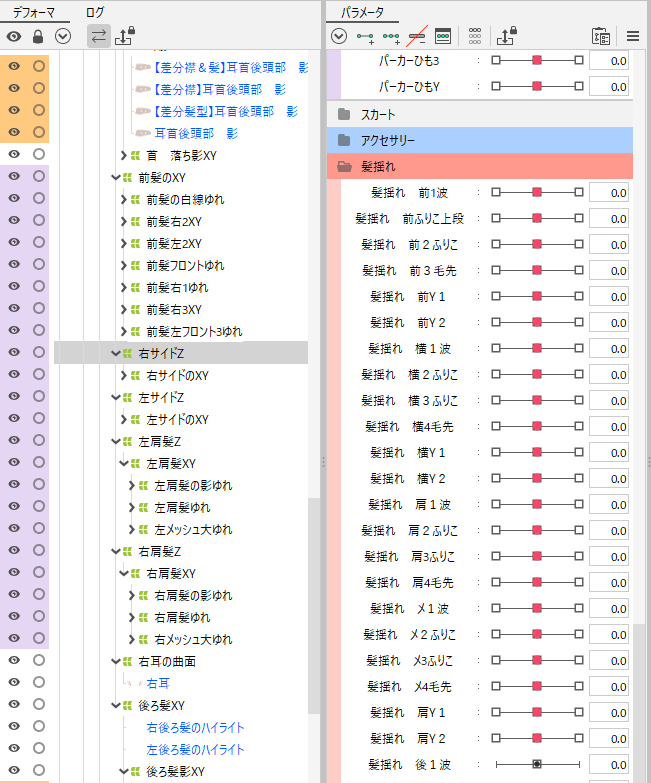Open the circled down-arrow menu in parameter toolbar
The height and width of the screenshot is (783, 651).
(x=339, y=36)
